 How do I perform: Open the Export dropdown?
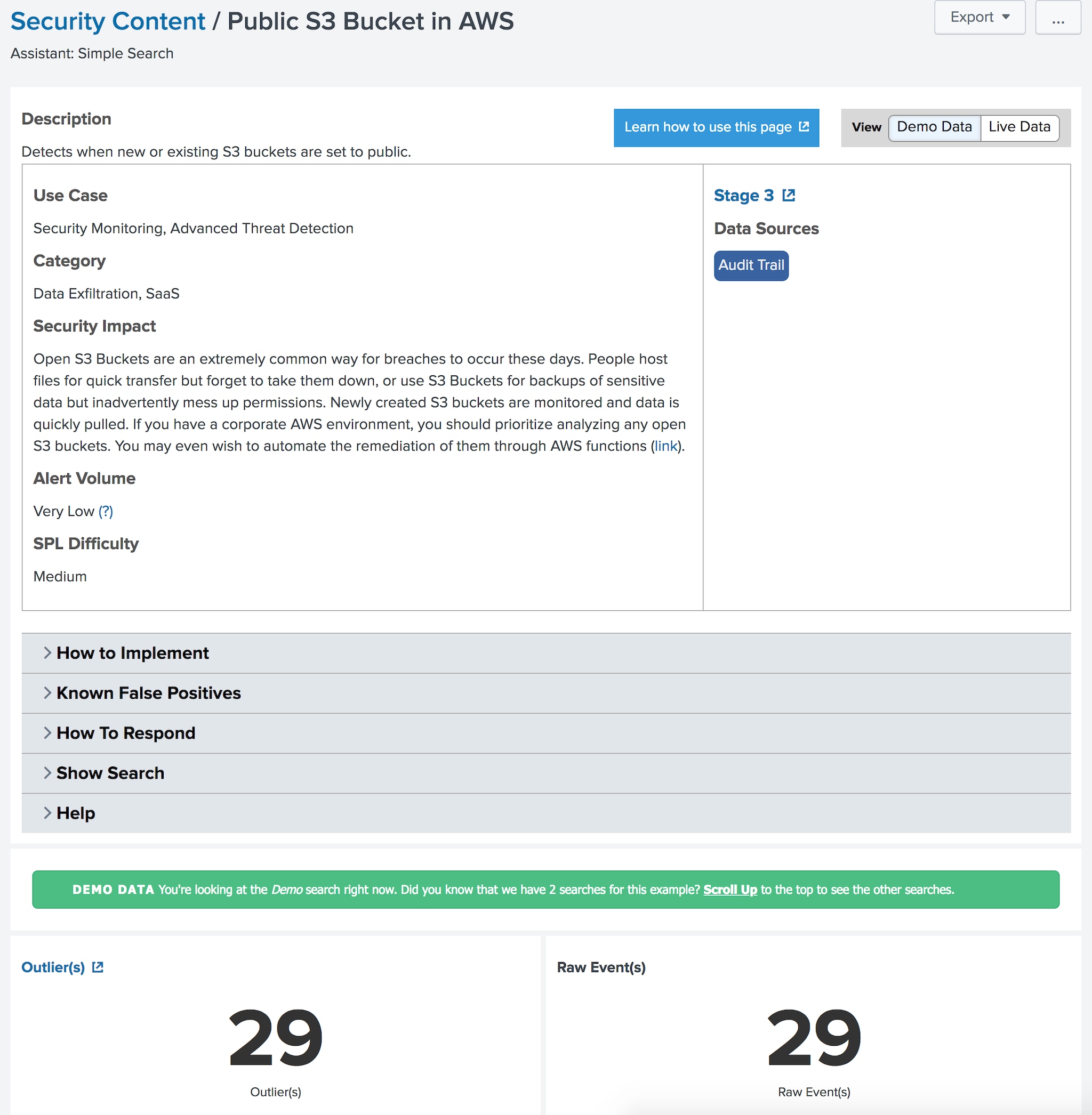pos(979,17)
